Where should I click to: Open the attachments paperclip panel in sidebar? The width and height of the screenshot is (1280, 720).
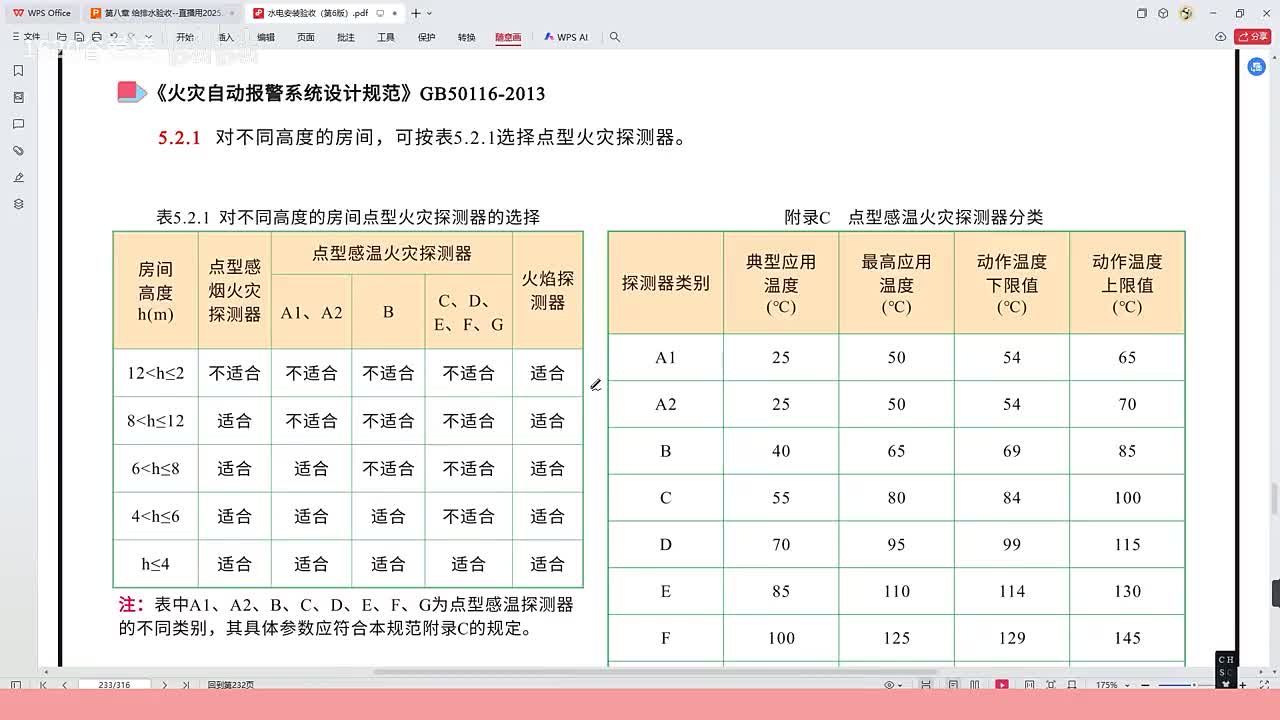(x=18, y=151)
